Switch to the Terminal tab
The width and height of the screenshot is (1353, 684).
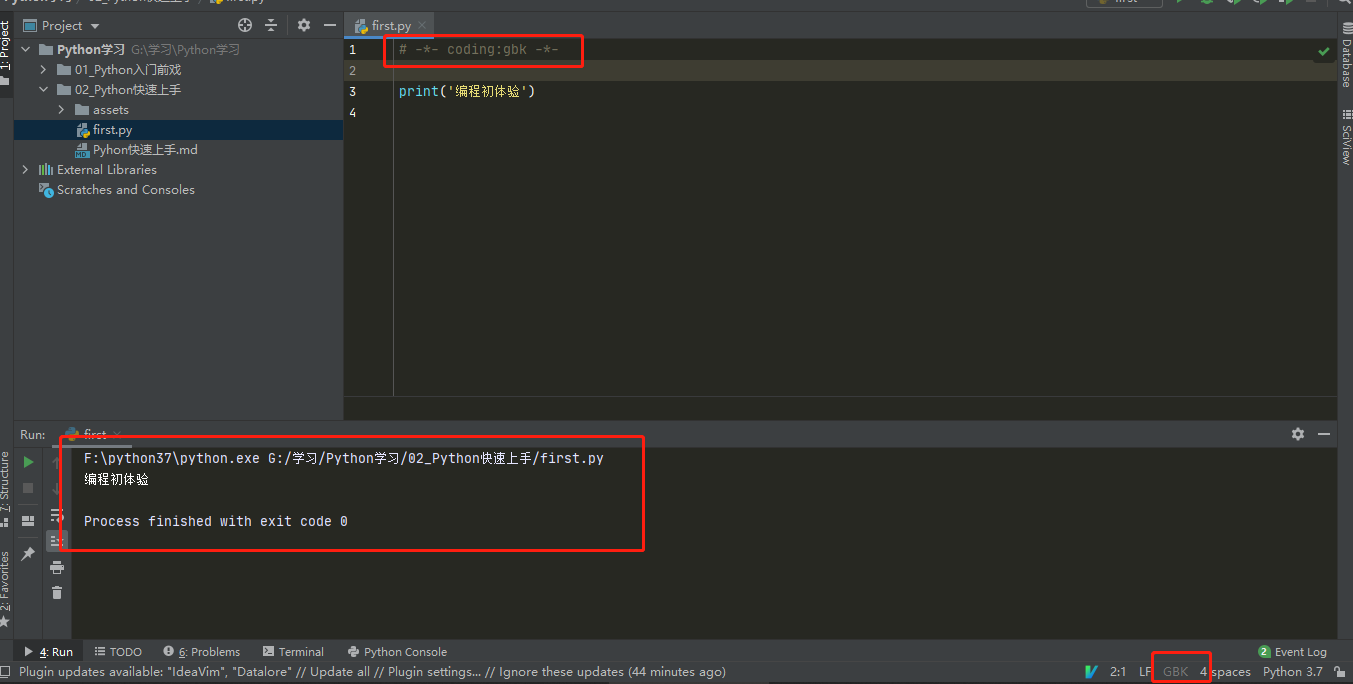[293, 652]
